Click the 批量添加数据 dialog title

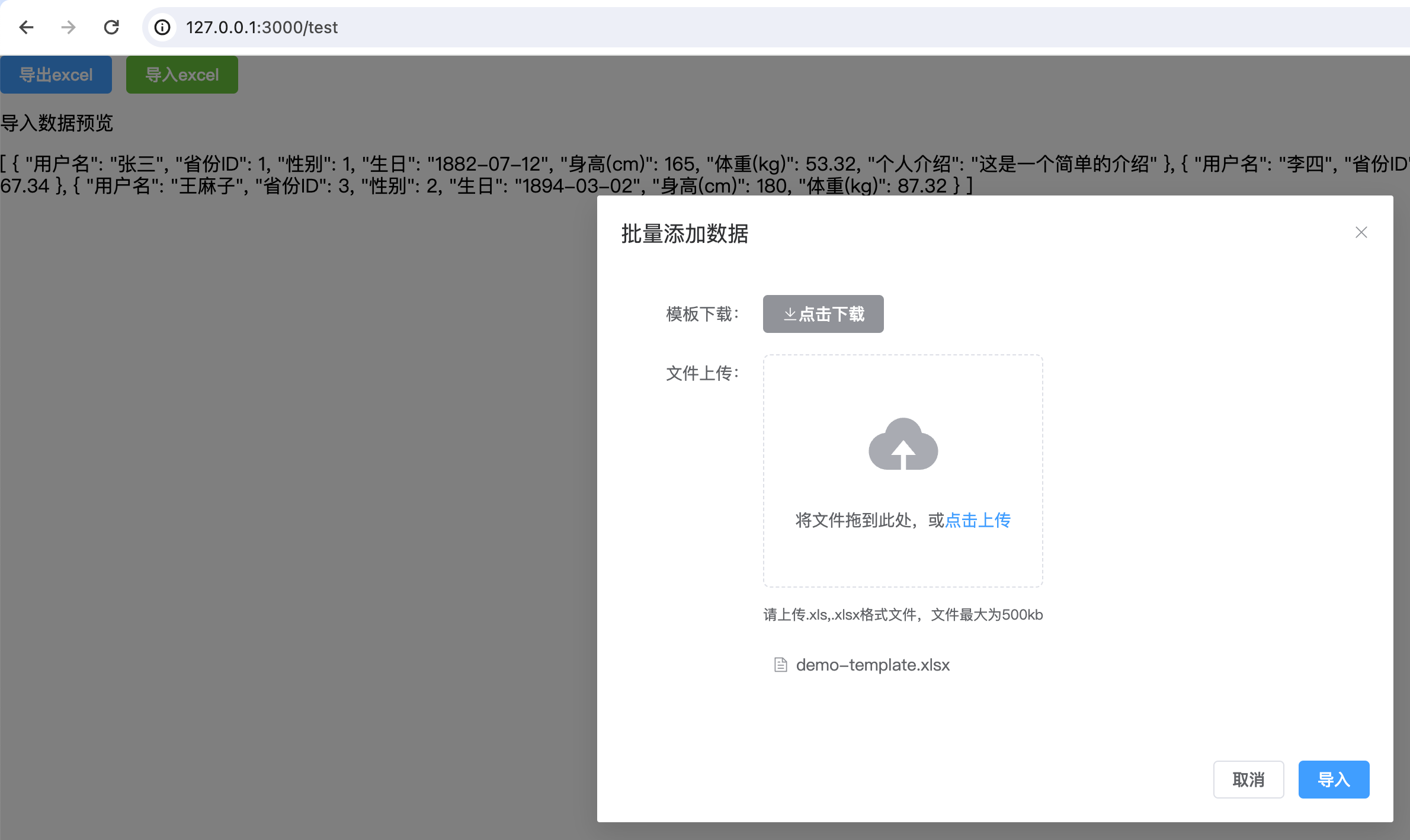(x=684, y=234)
